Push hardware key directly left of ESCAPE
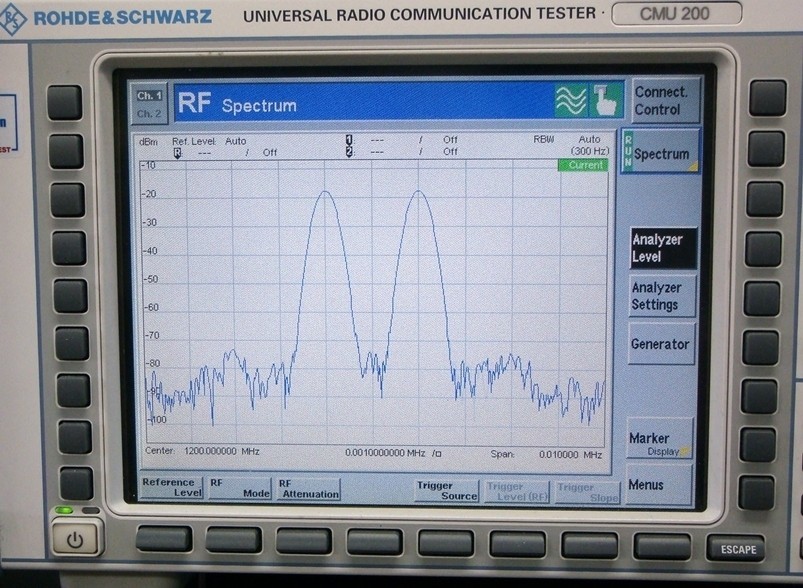Screen dimensions: 803x588 coord(662,546)
